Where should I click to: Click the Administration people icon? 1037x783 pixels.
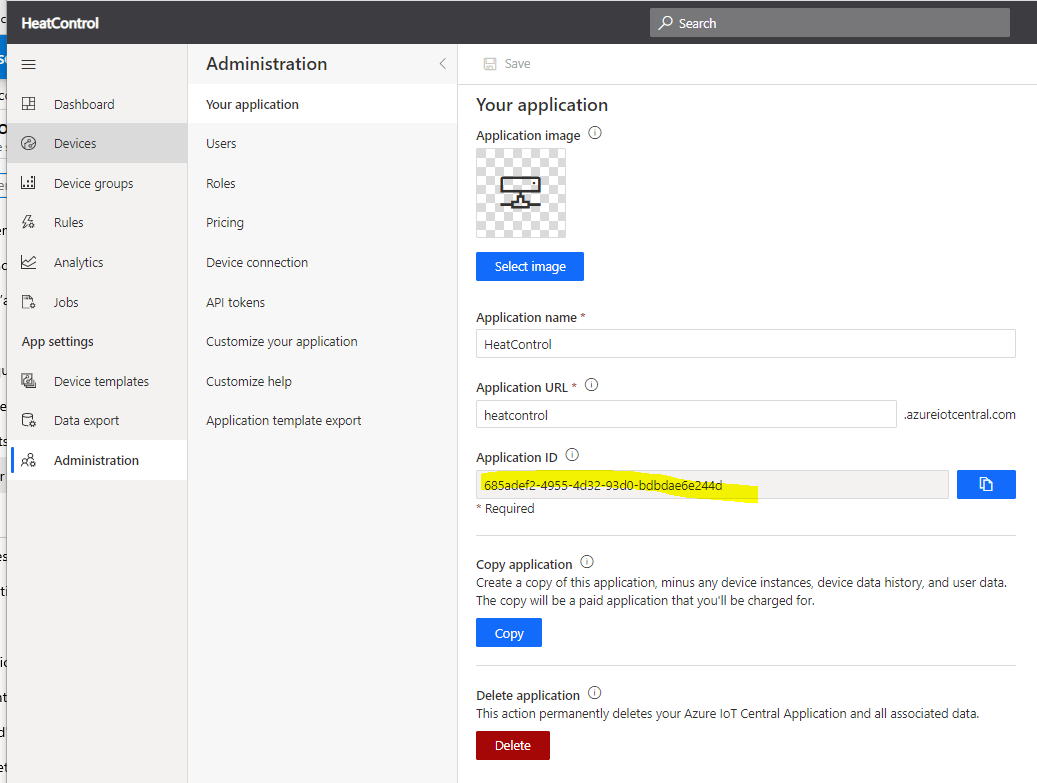(x=28, y=460)
